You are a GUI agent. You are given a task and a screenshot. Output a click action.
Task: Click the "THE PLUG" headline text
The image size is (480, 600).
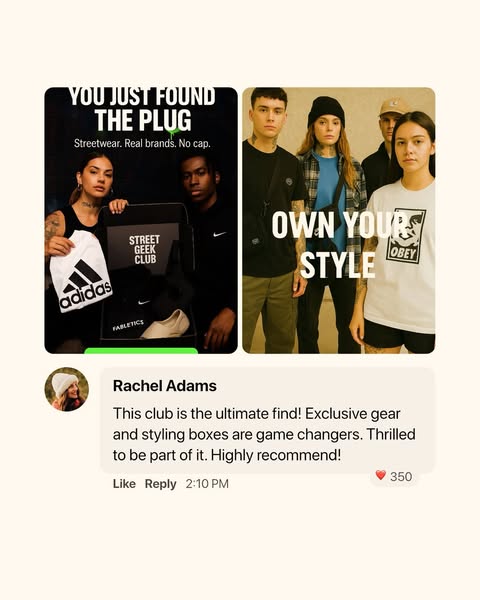143,120
